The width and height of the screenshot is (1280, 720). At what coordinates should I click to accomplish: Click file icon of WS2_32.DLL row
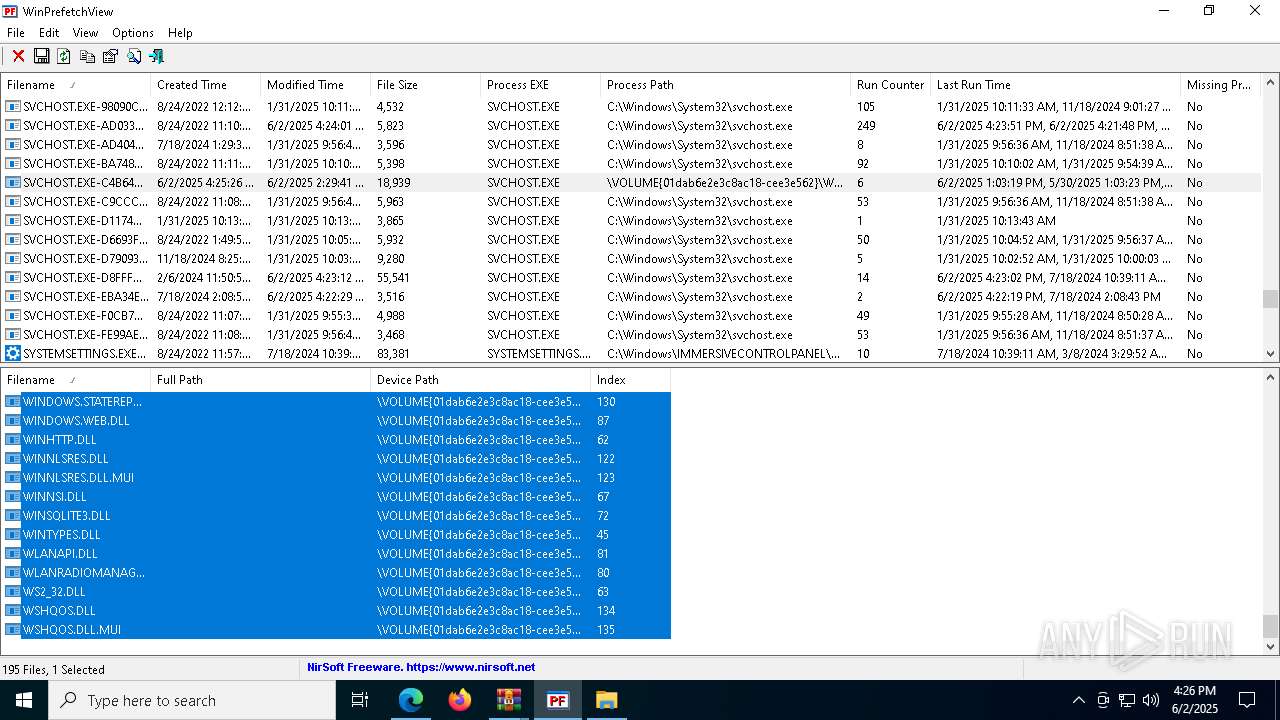pyautogui.click(x=13, y=592)
